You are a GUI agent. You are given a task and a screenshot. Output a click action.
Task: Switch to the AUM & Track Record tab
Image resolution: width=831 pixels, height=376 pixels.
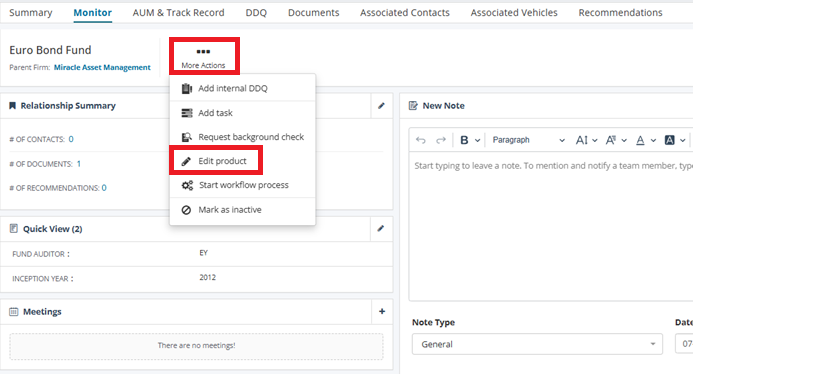point(179,13)
